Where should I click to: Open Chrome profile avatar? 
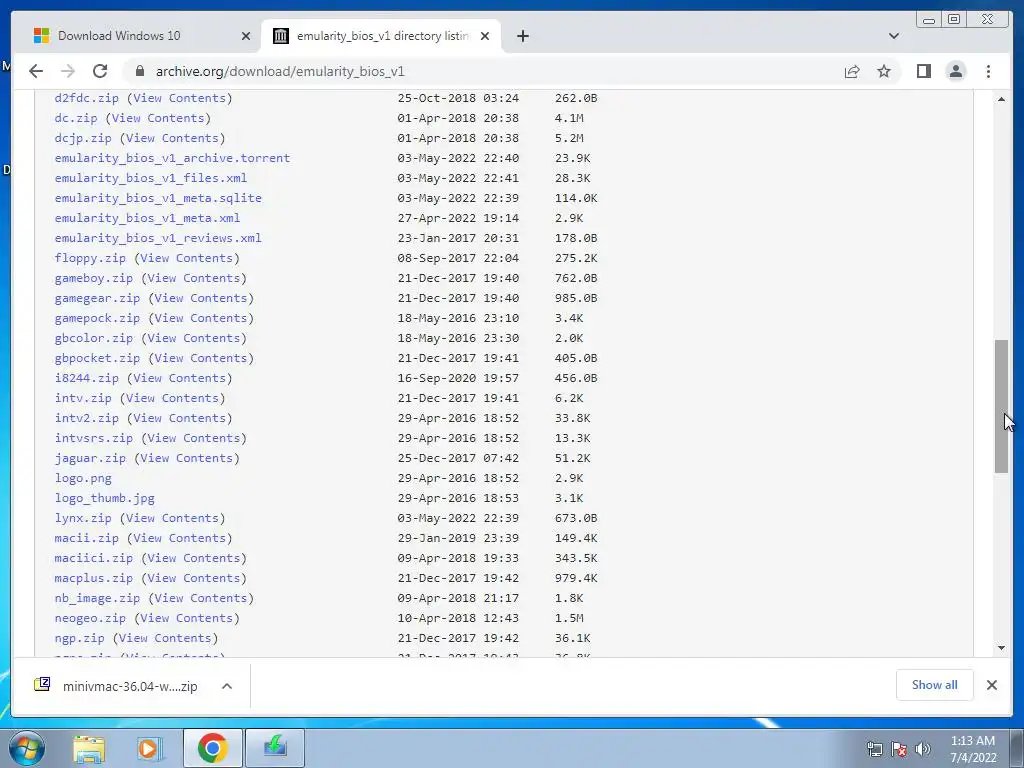pos(955,71)
